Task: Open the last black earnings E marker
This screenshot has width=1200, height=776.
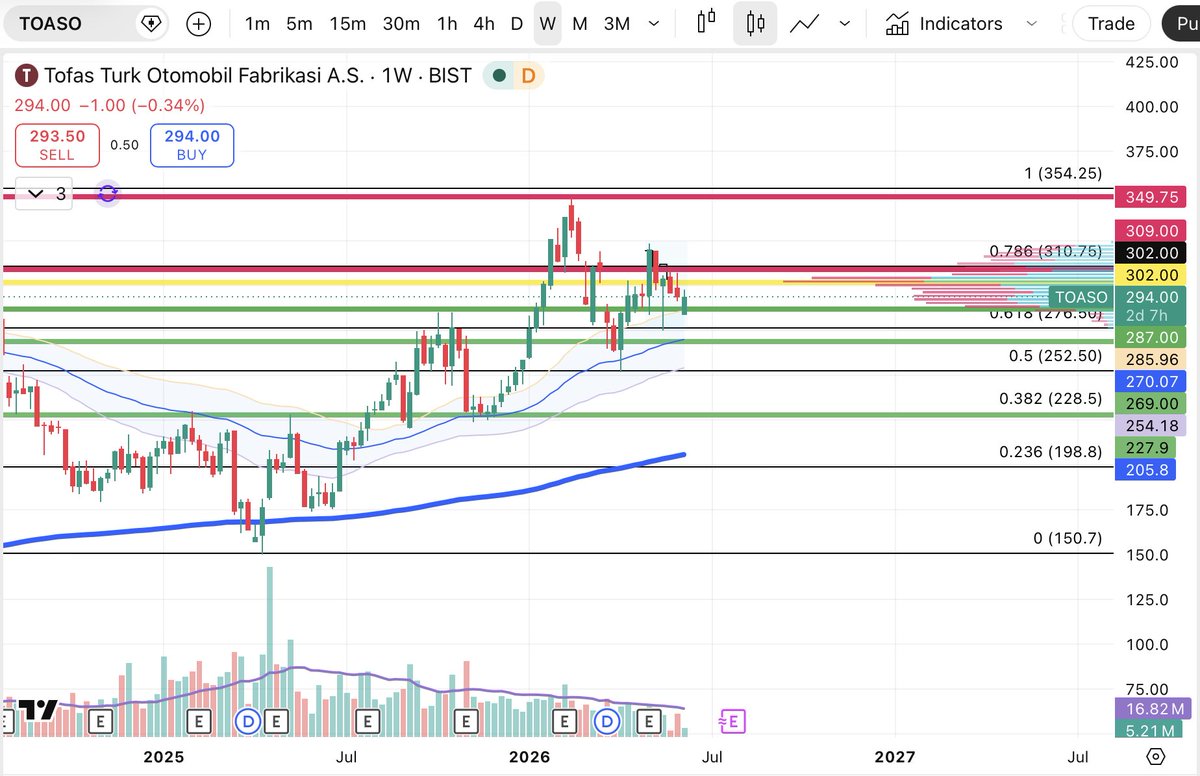Action: [649, 720]
